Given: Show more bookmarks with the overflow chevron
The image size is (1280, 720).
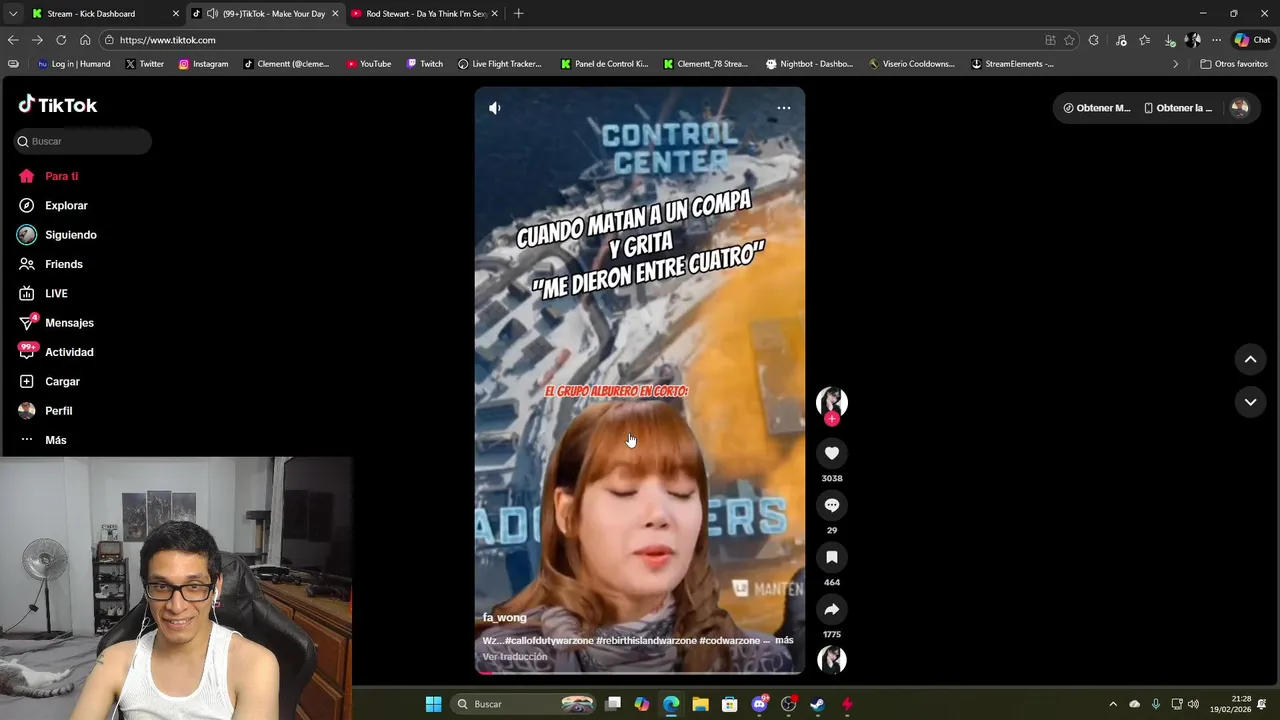Looking at the screenshot, I should pyautogui.click(x=1176, y=64).
